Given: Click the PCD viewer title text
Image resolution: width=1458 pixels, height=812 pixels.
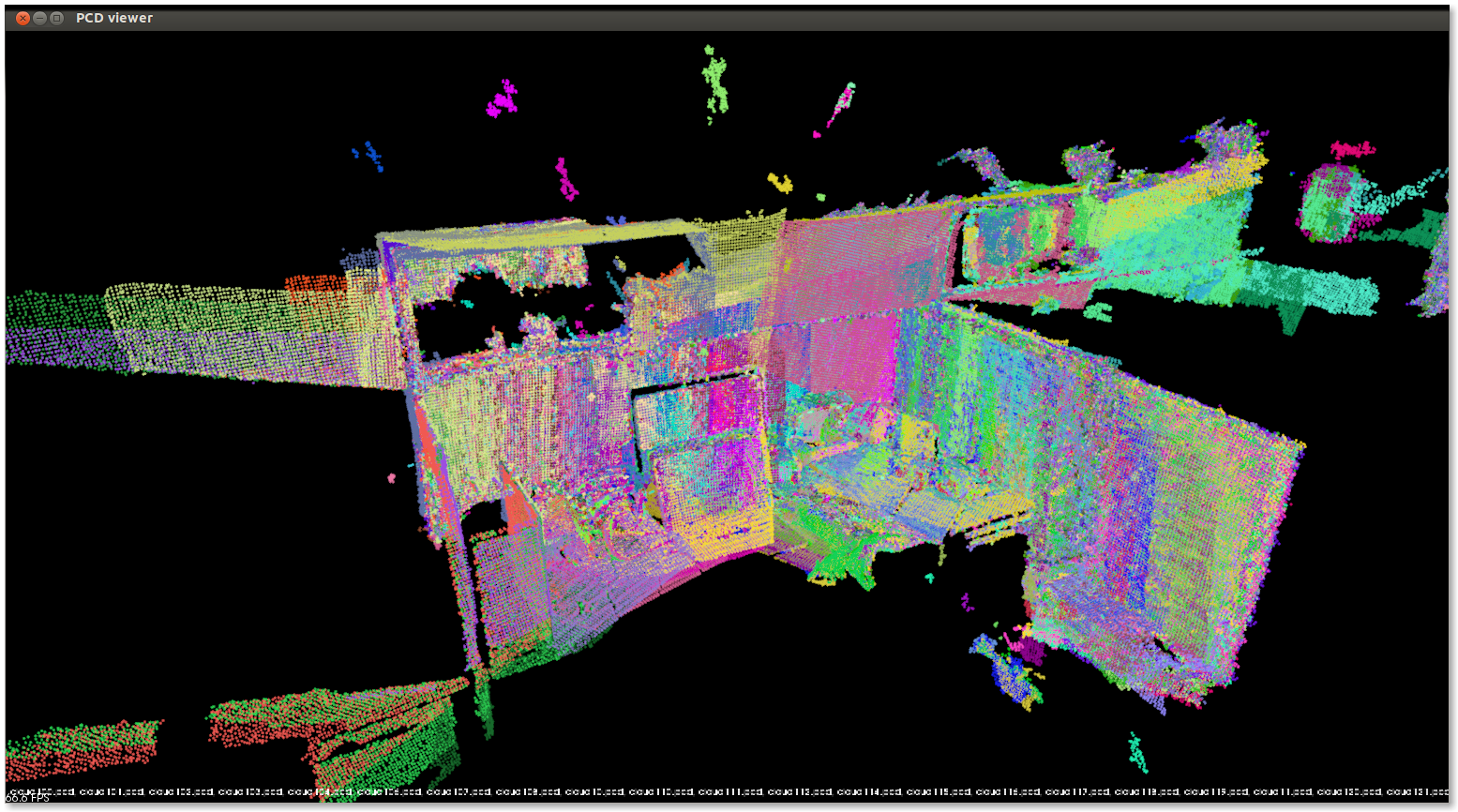Looking at the screenshot, I should [x=114, y=18].
